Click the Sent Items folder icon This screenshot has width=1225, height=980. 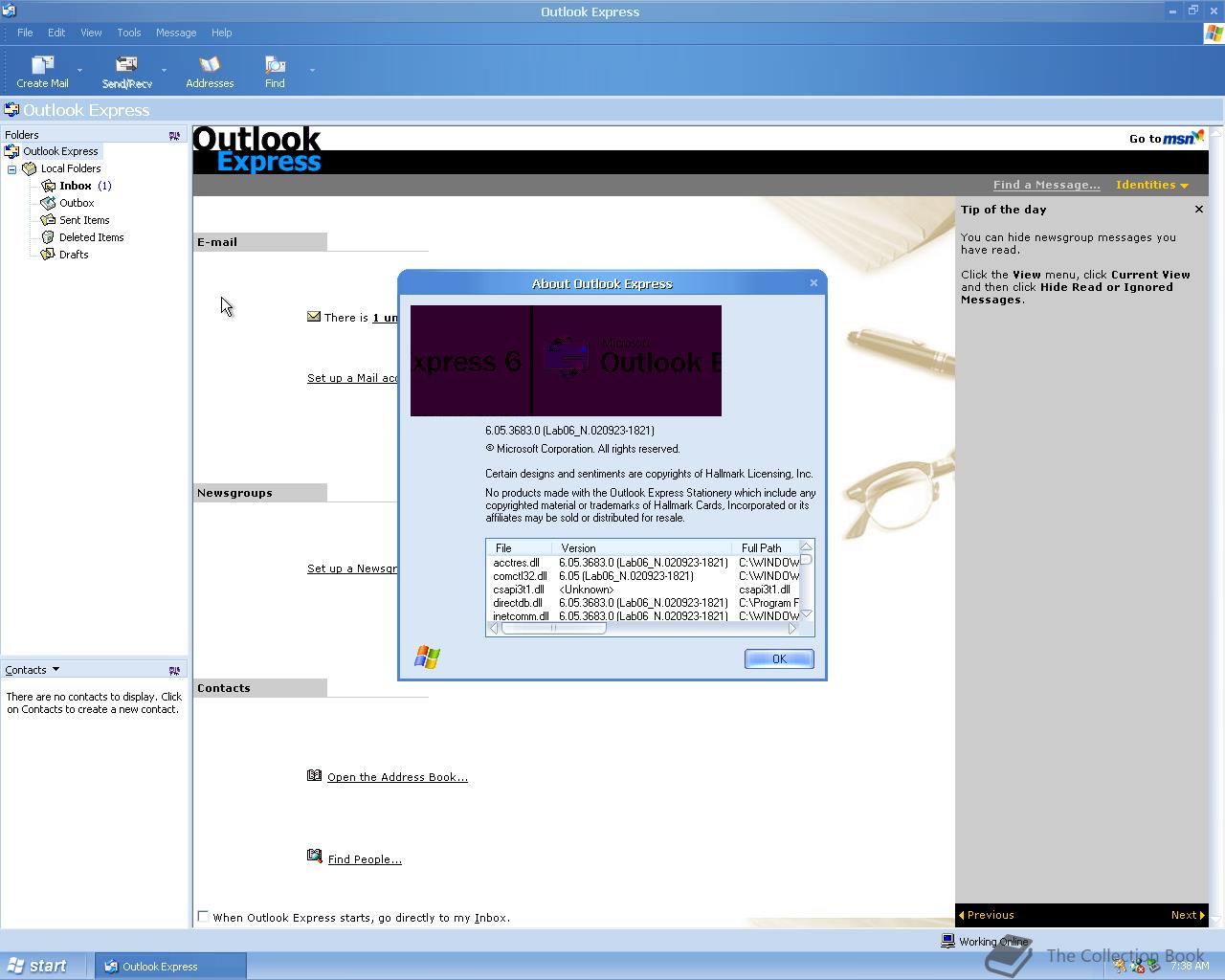[48, 220]
